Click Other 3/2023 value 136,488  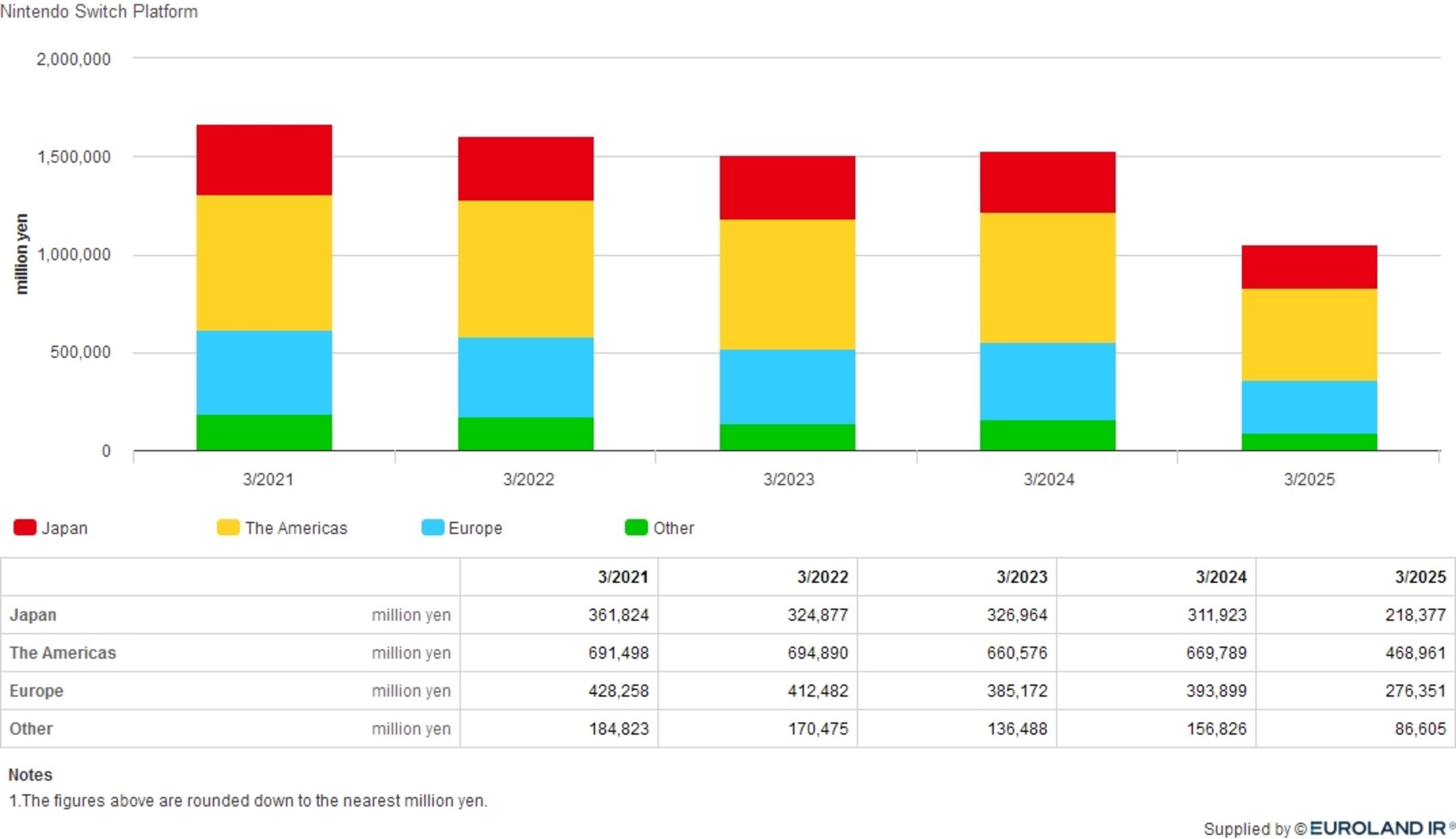1017,728
